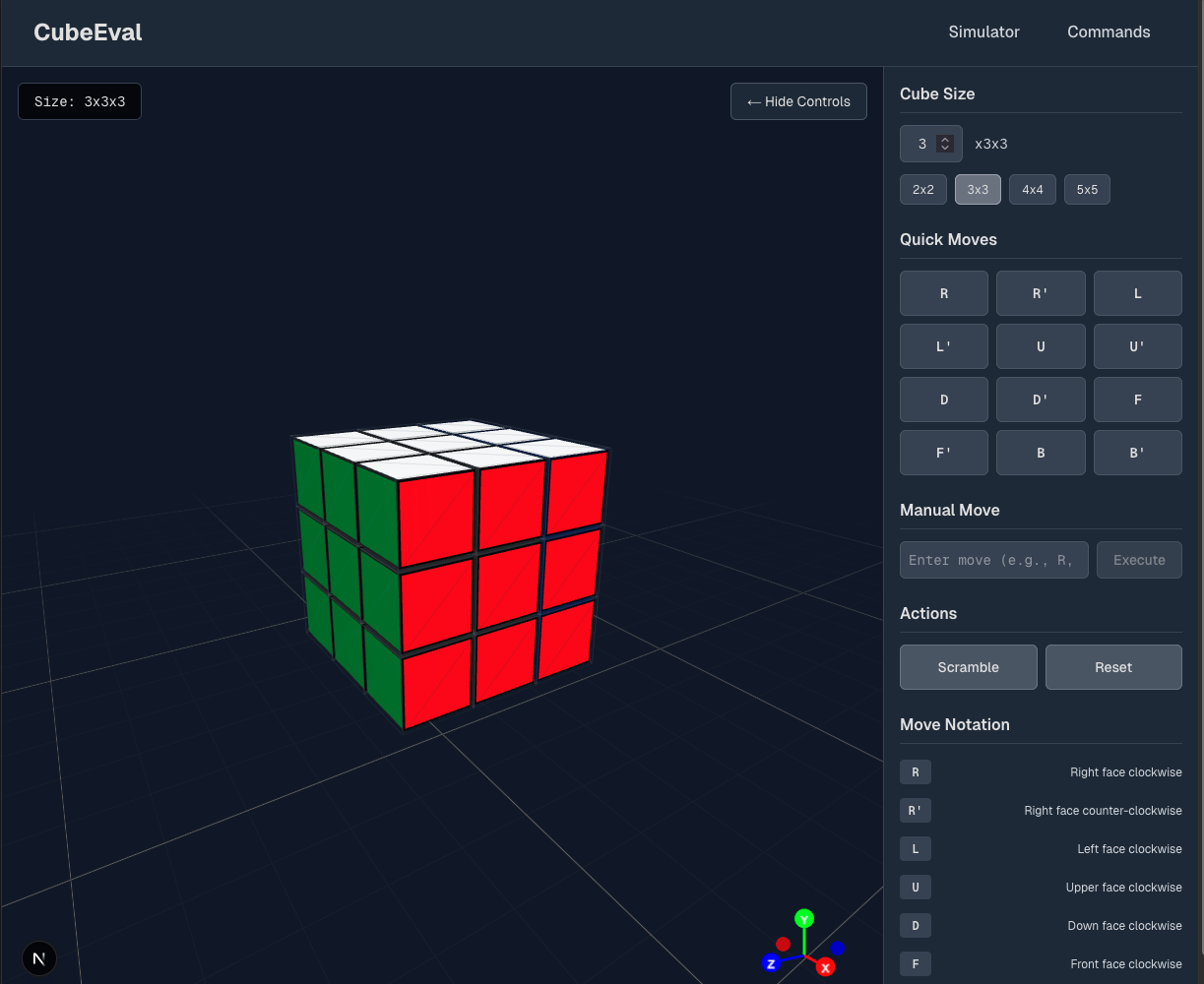This screenshot has width=1204, height=984.
Task: Click the blue Z axis gizmo handle
Action: point(772,963)
